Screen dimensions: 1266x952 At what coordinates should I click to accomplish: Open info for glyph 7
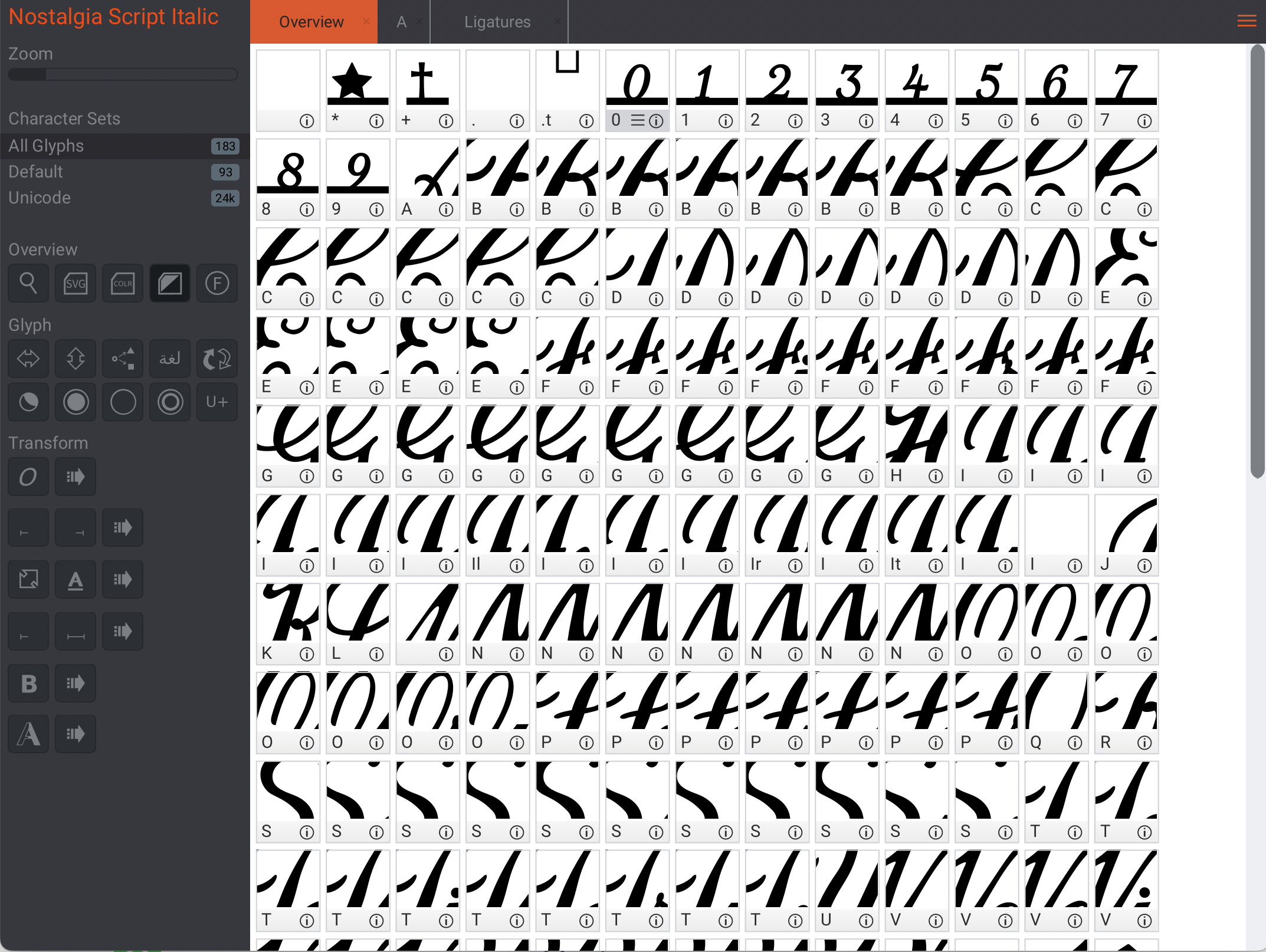click(x=1144, y=121)
